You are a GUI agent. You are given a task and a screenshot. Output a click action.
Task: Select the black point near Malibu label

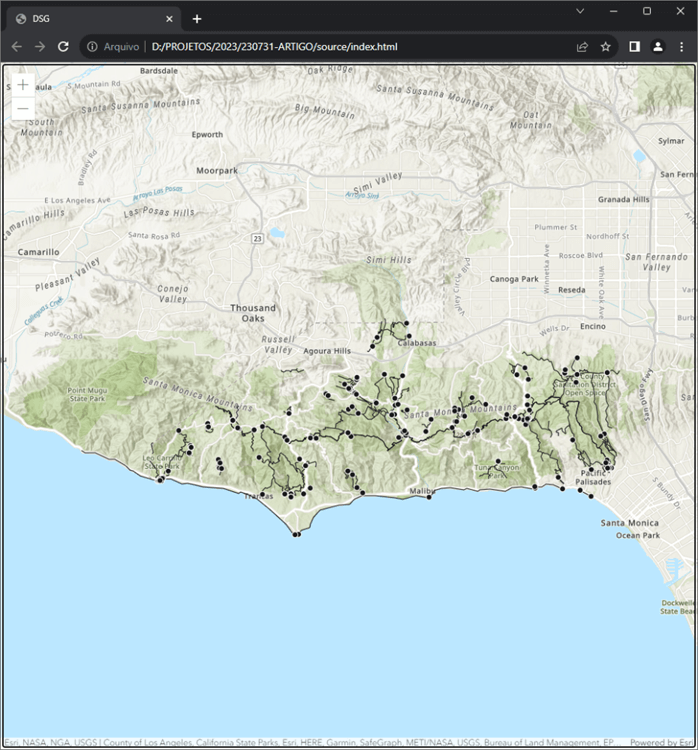[x=429, y=497]
